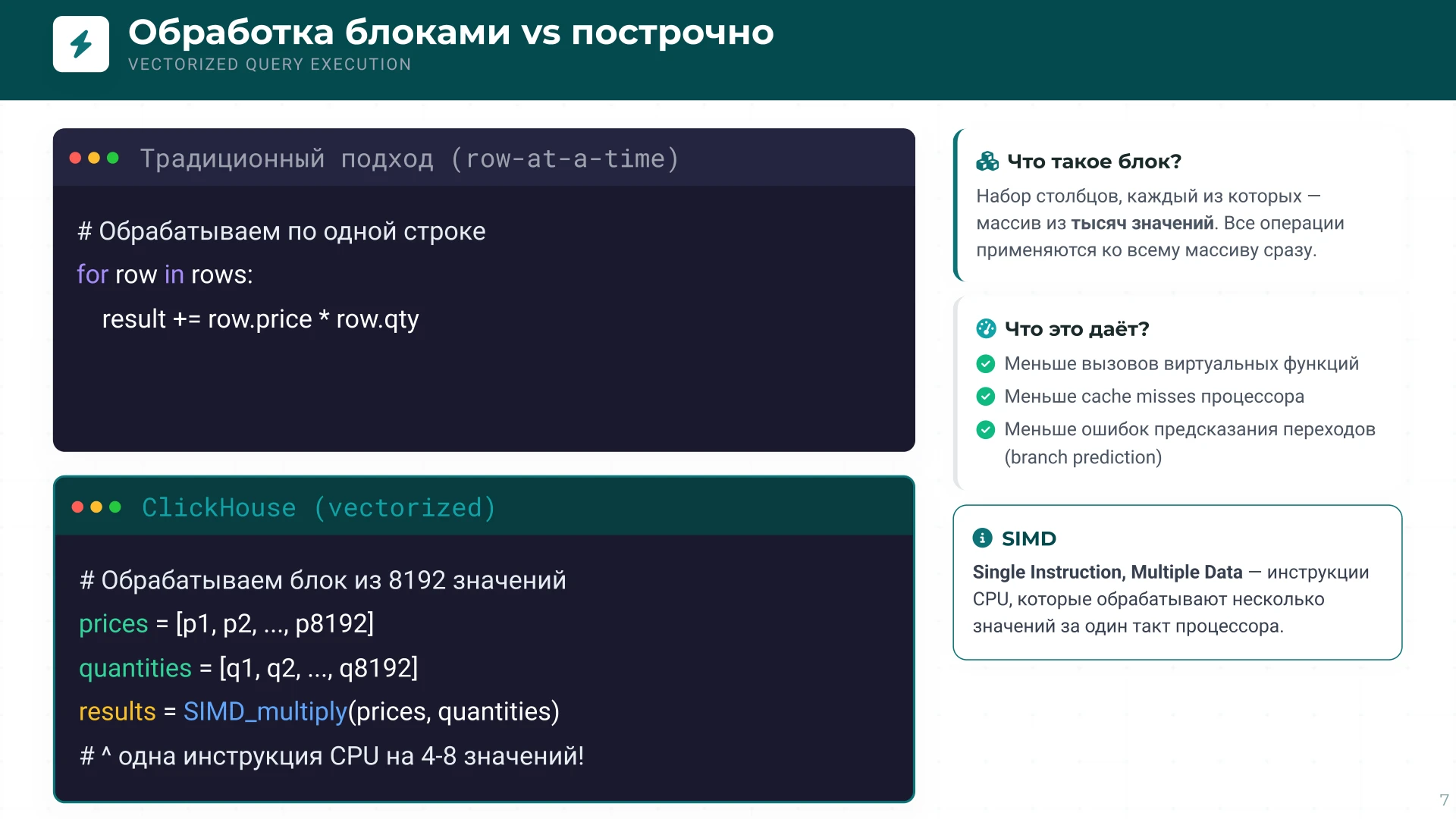The height and width of the screenshot is (819, 1456).
Task: Click subtitle 'VECTORIZED QUERY EXECUTION'
Action: [x=269, y=64]
